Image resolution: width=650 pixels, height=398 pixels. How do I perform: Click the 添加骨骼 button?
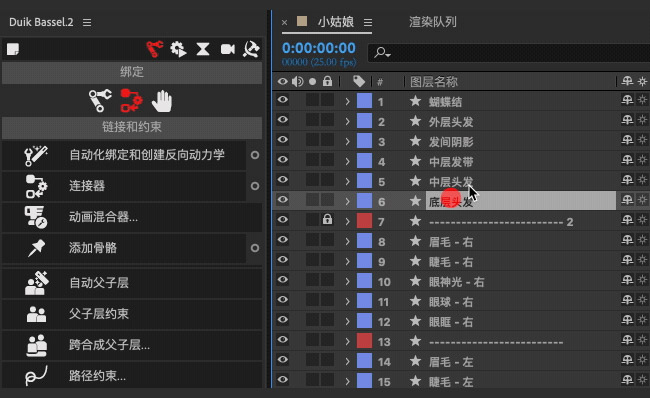tap(124, 248)
